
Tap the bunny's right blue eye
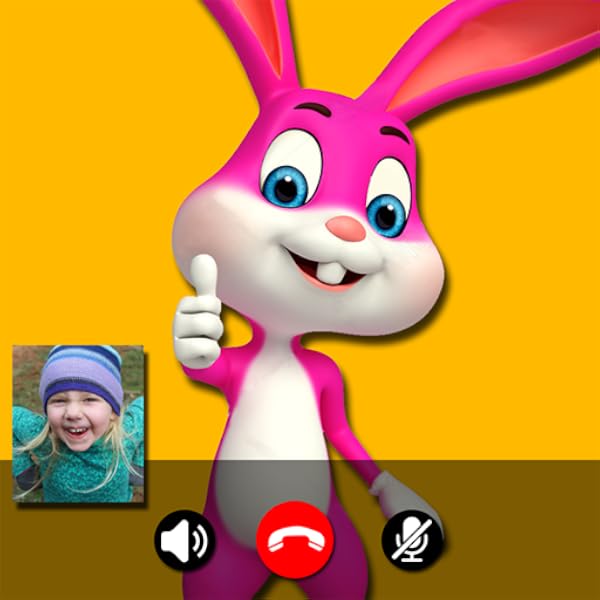[386, 210]
